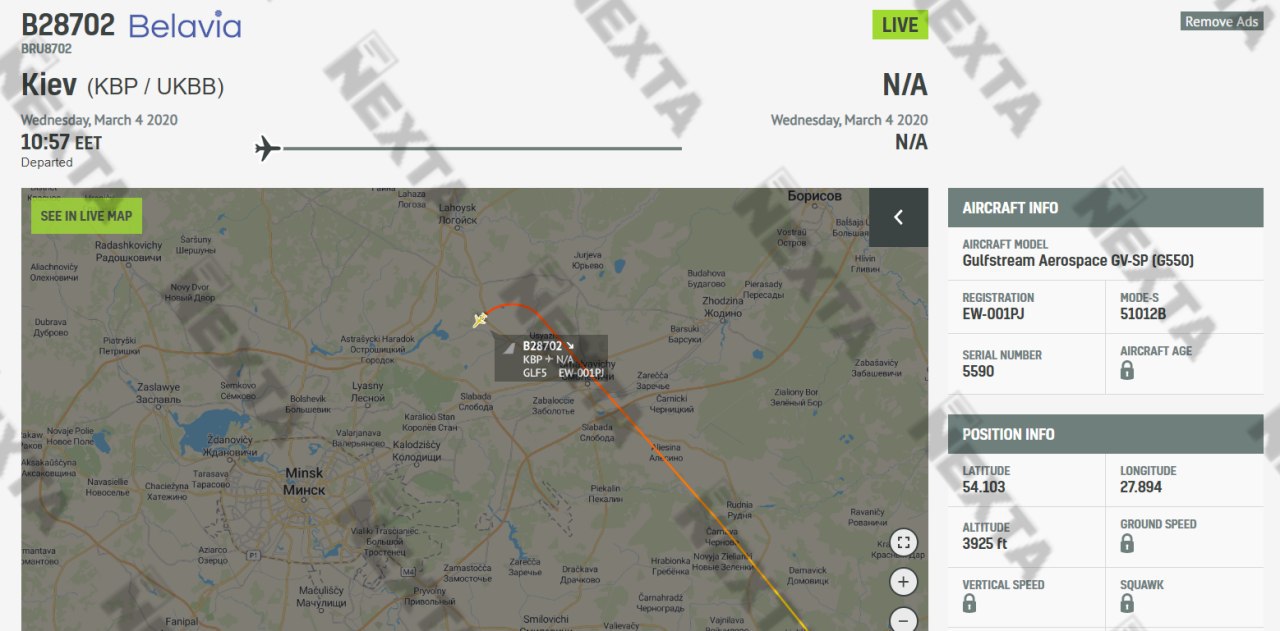Toggle fullscreen map view icon
Viewport: 1280px width, 631px height.
click(903, 543)
